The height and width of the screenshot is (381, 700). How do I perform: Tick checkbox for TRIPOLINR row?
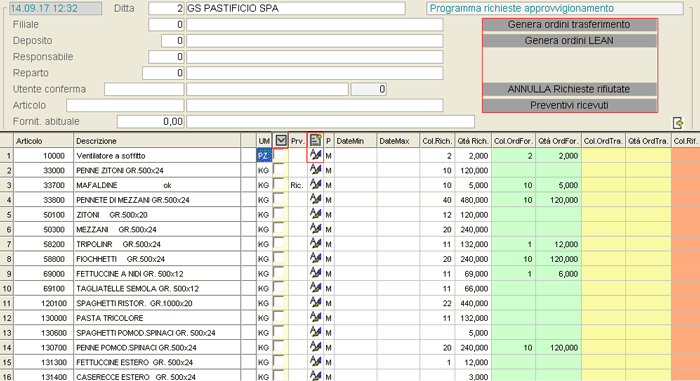pyautogui.click(x=279, y=243)
